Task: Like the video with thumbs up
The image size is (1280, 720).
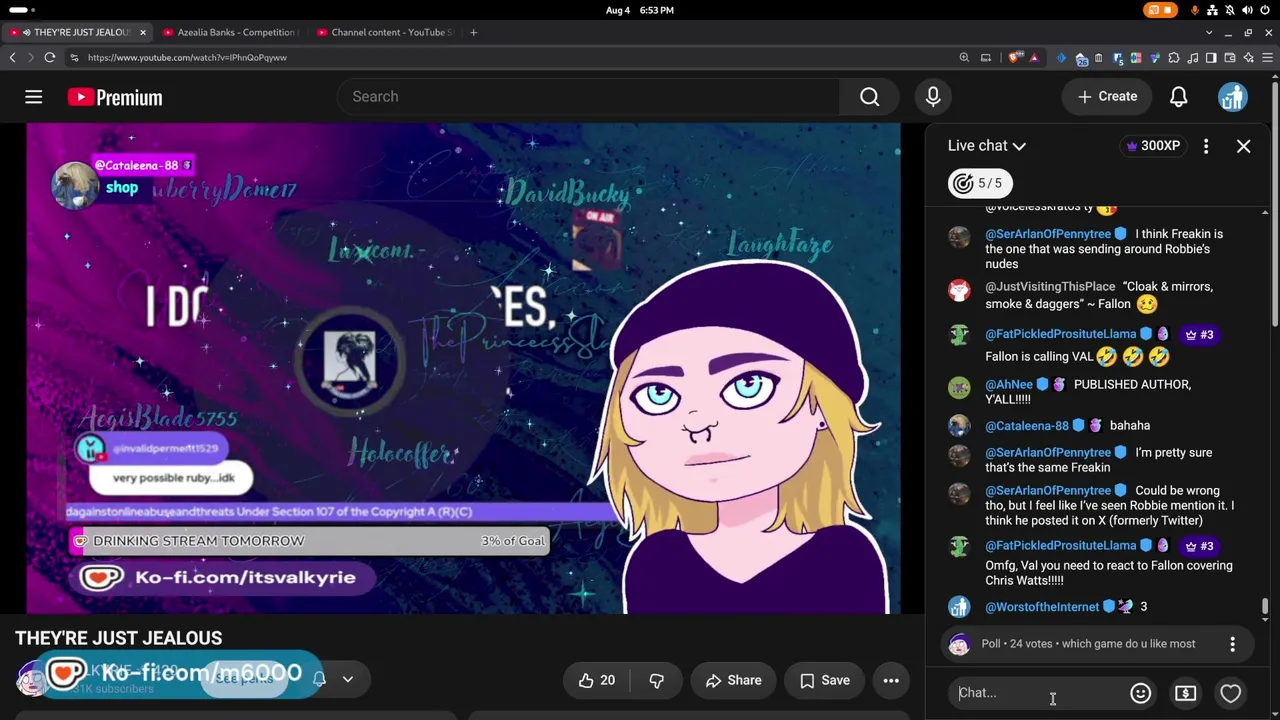Action: tap(596, 680)
